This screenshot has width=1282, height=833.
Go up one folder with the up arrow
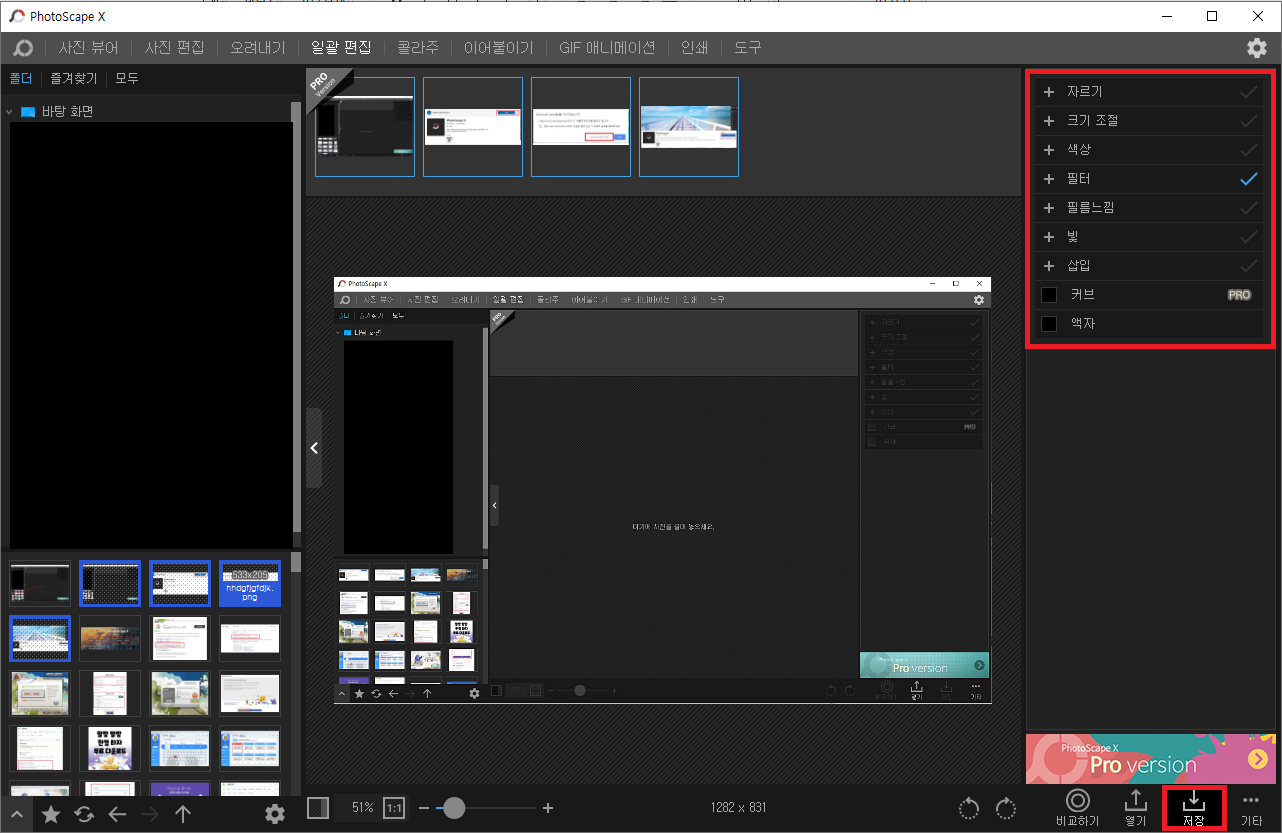click(x=183, y=814)
